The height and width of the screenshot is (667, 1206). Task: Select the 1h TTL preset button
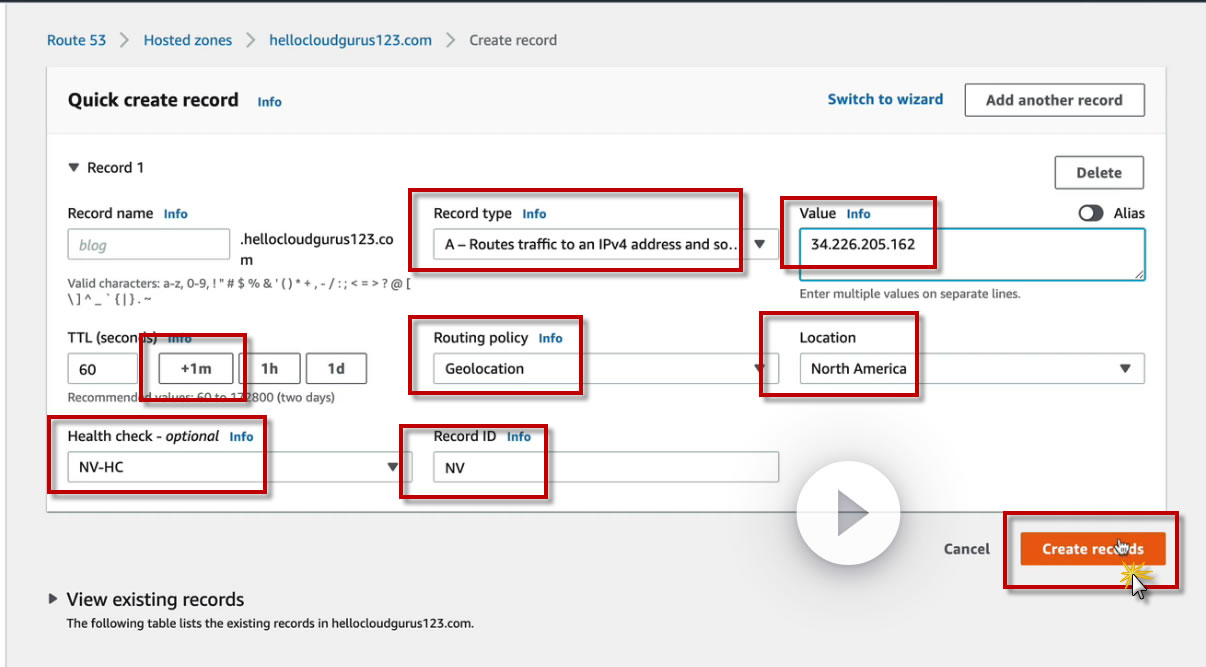(270, 369)
